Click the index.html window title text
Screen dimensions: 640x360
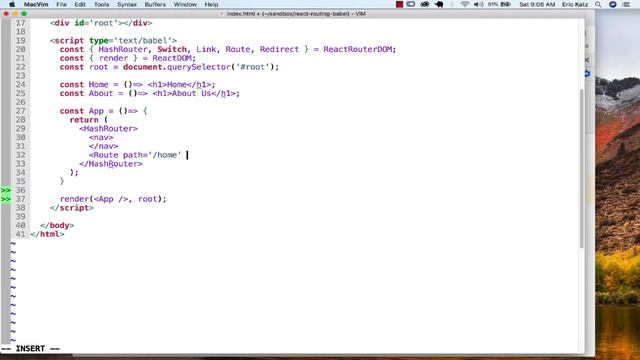click(x=296, y=13)
